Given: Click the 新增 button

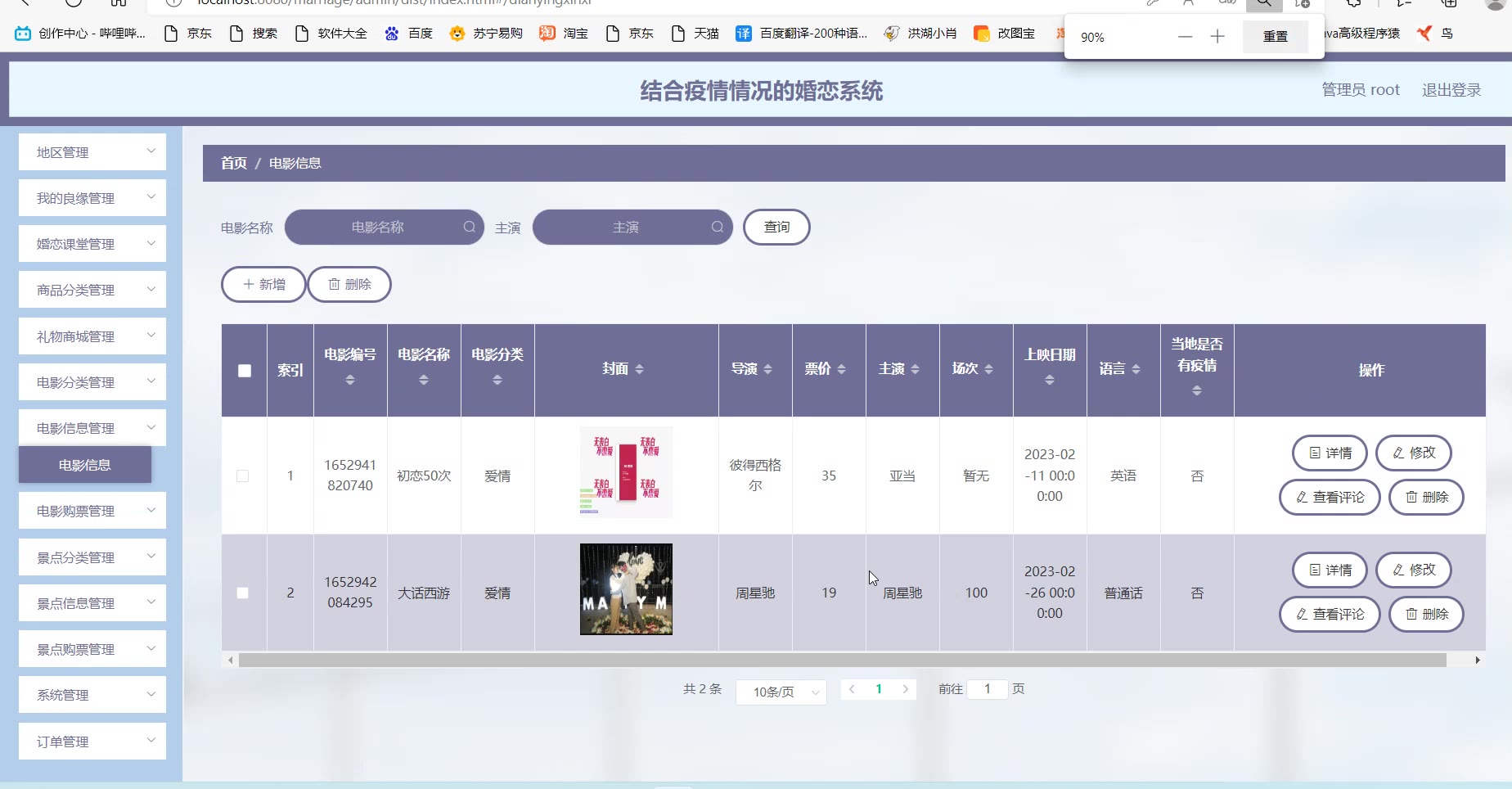Looking at the screenshot, I should [263, 284].
